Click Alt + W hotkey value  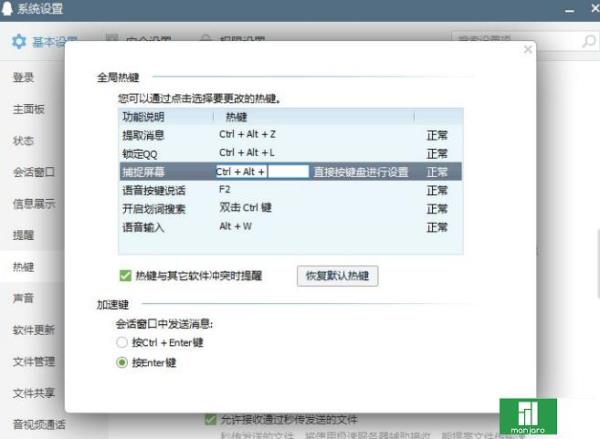[x=235, y=226]
